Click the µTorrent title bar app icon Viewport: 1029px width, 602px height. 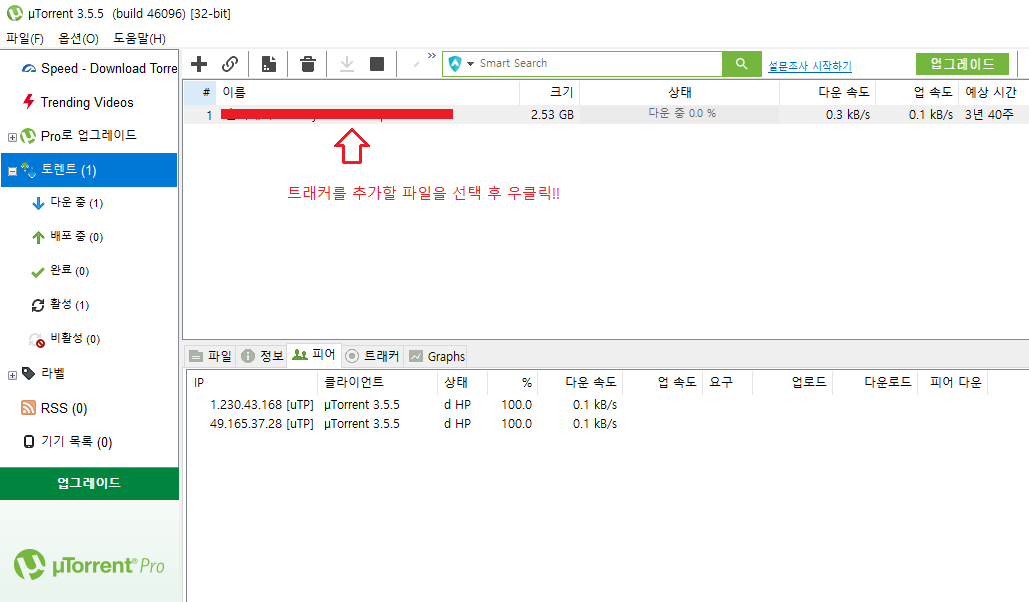pos(14,13)
